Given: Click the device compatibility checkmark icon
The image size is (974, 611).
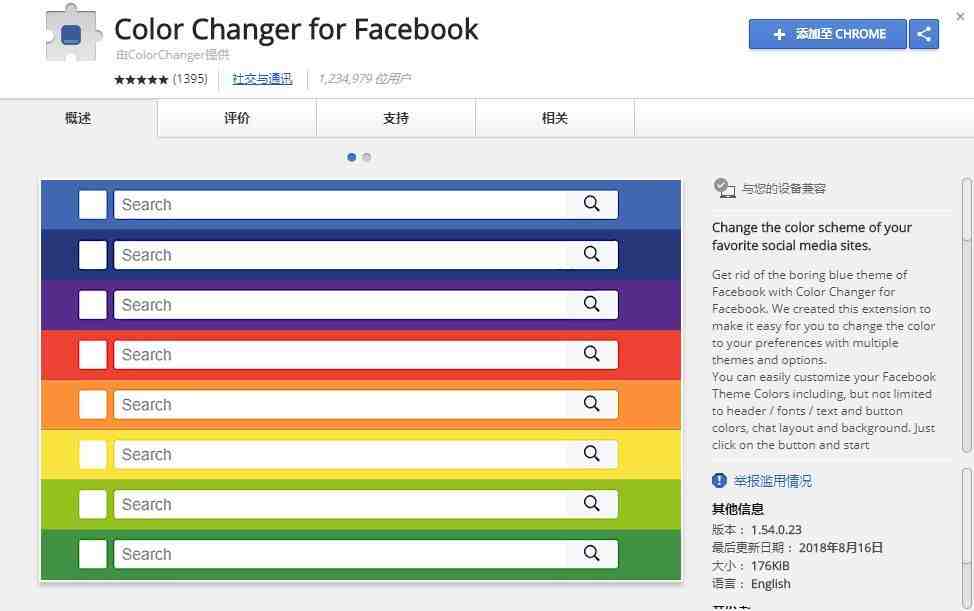Looking at the screenshot, I should click(724, 188).
